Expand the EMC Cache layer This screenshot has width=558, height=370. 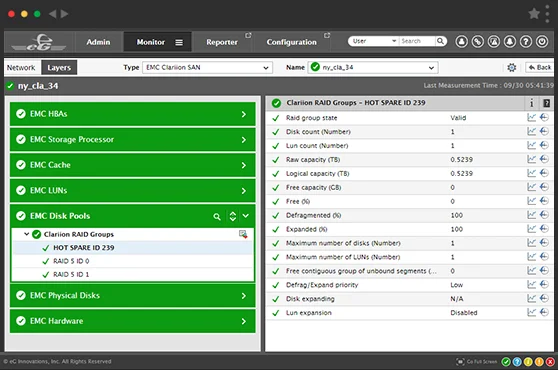(132, 165)
